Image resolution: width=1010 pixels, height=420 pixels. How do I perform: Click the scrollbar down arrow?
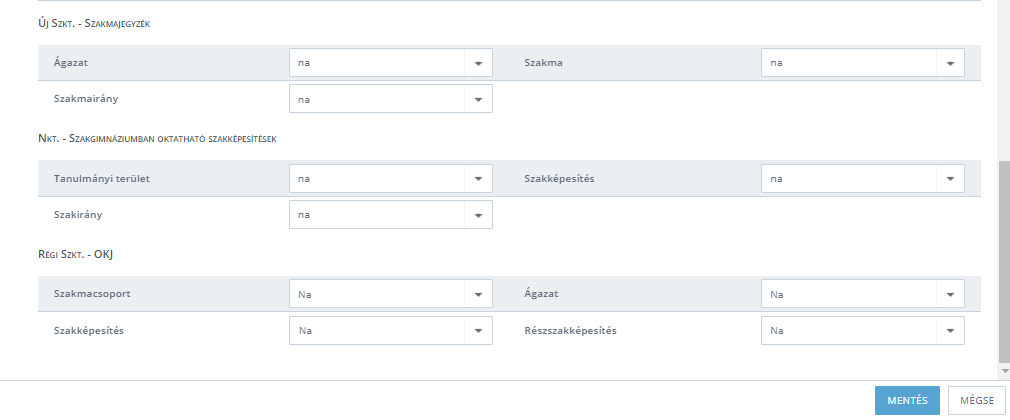(1005, 371)
